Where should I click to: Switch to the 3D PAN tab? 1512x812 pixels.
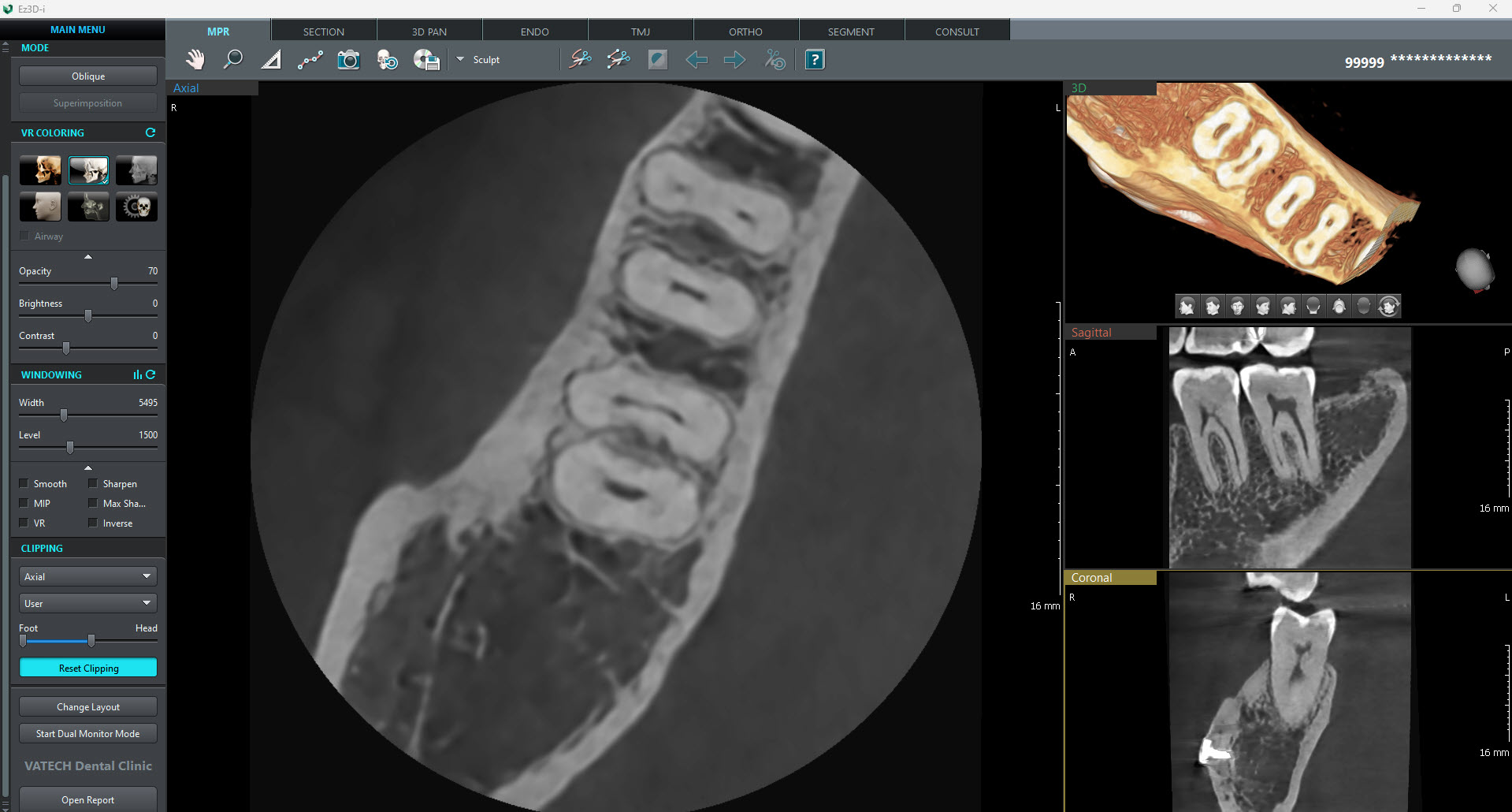point(429,32)
